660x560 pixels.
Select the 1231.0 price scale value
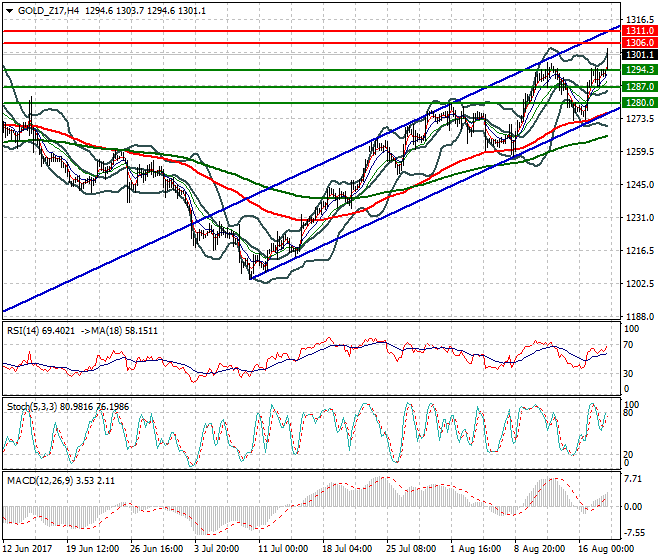click(640, 218)
